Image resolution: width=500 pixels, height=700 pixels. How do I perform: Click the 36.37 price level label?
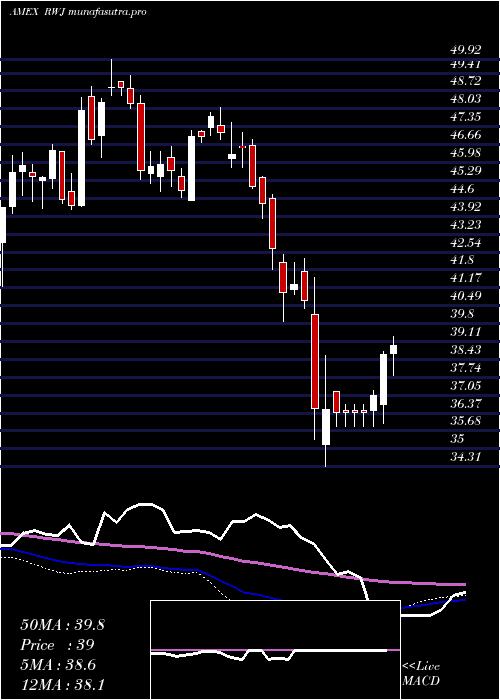click(x=466, y=403)
